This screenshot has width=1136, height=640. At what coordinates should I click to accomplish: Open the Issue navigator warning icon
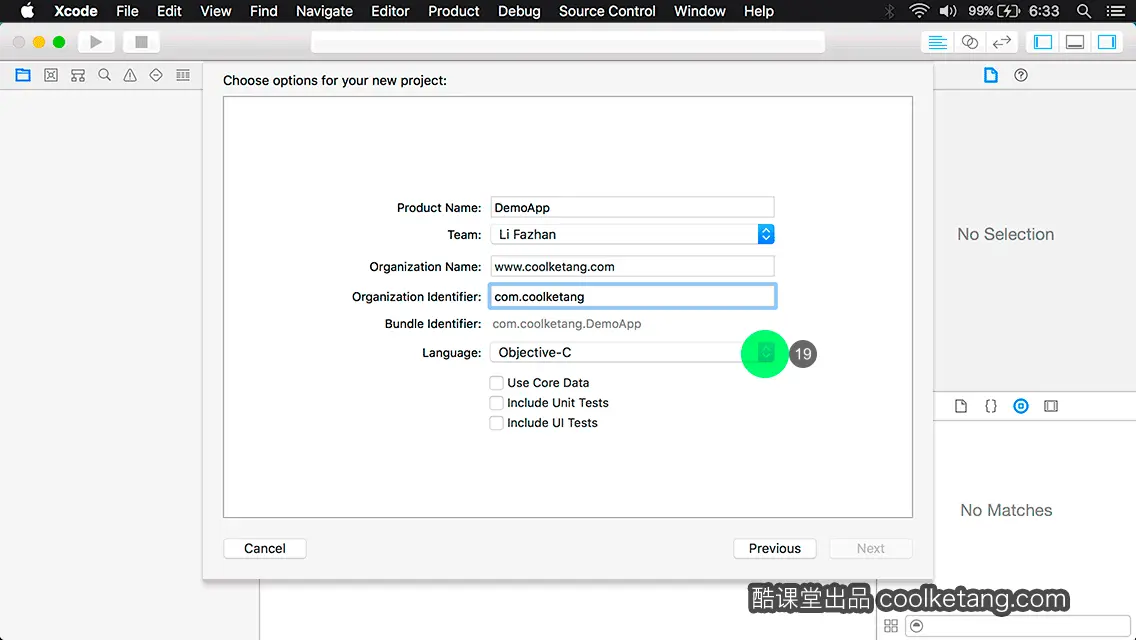[130, 75]
